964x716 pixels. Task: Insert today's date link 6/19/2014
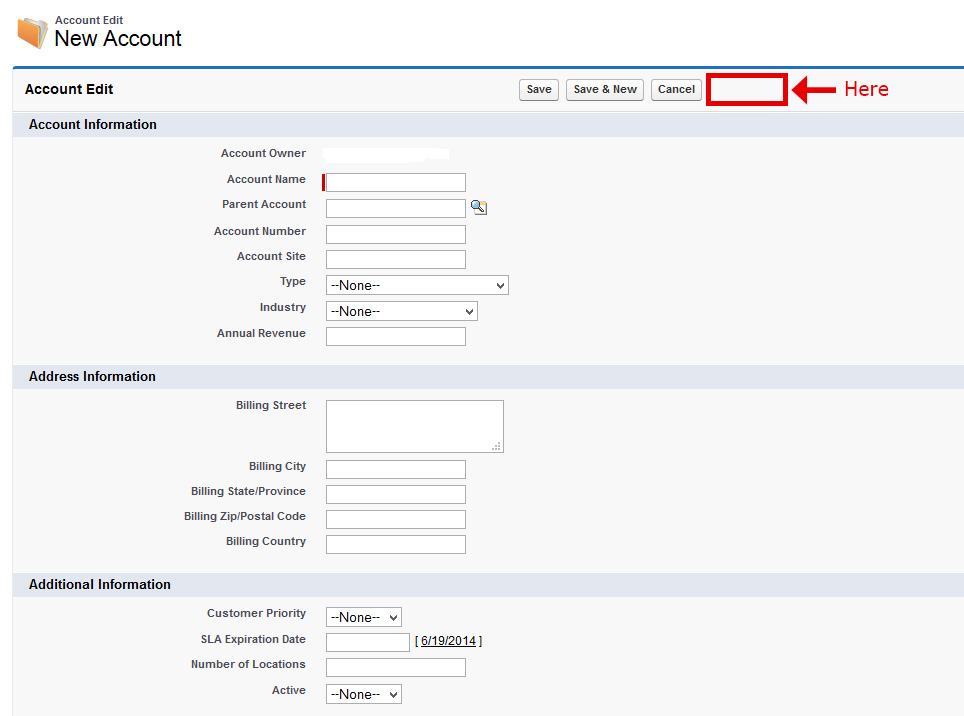pos(448,641)
